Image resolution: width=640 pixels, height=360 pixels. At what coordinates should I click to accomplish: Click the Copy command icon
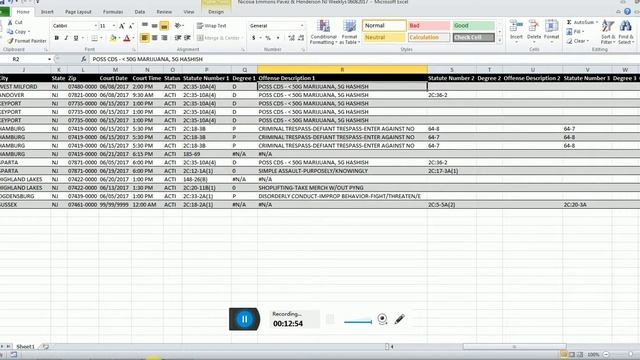point(10,31)
